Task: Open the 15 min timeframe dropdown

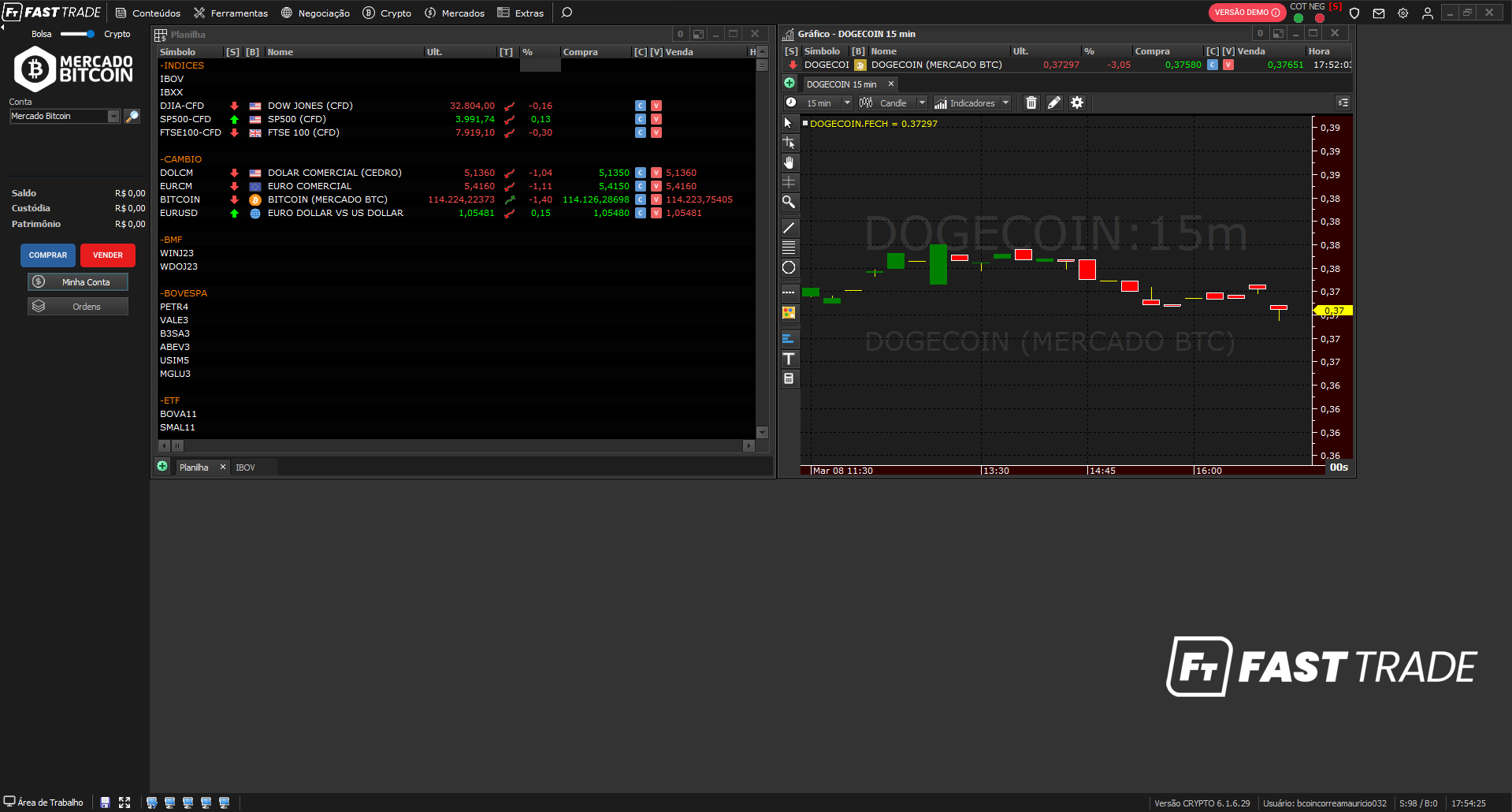Action: click(x=847, y=103)
